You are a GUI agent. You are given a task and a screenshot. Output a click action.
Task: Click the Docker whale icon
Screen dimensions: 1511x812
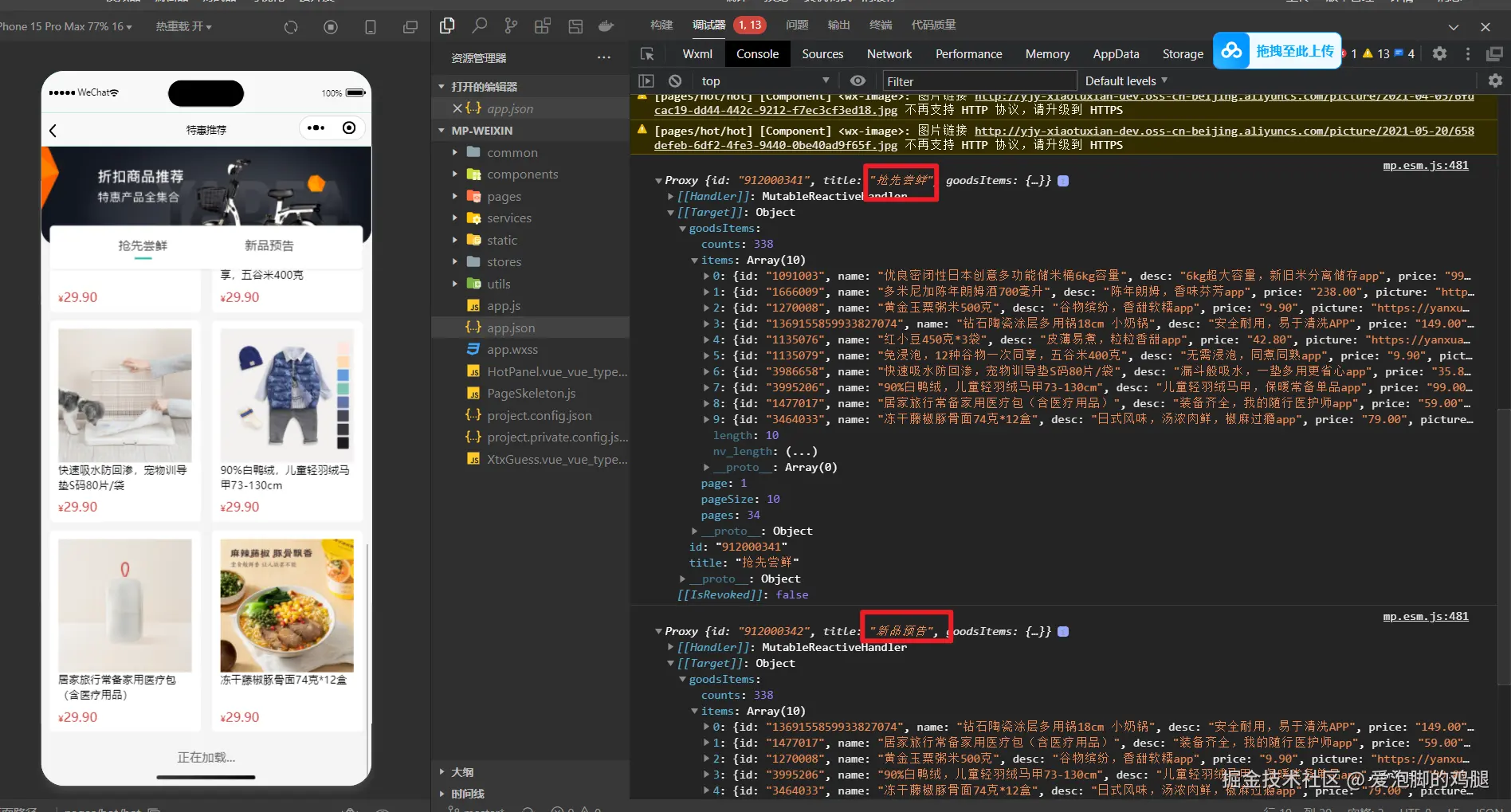[606, 25]
